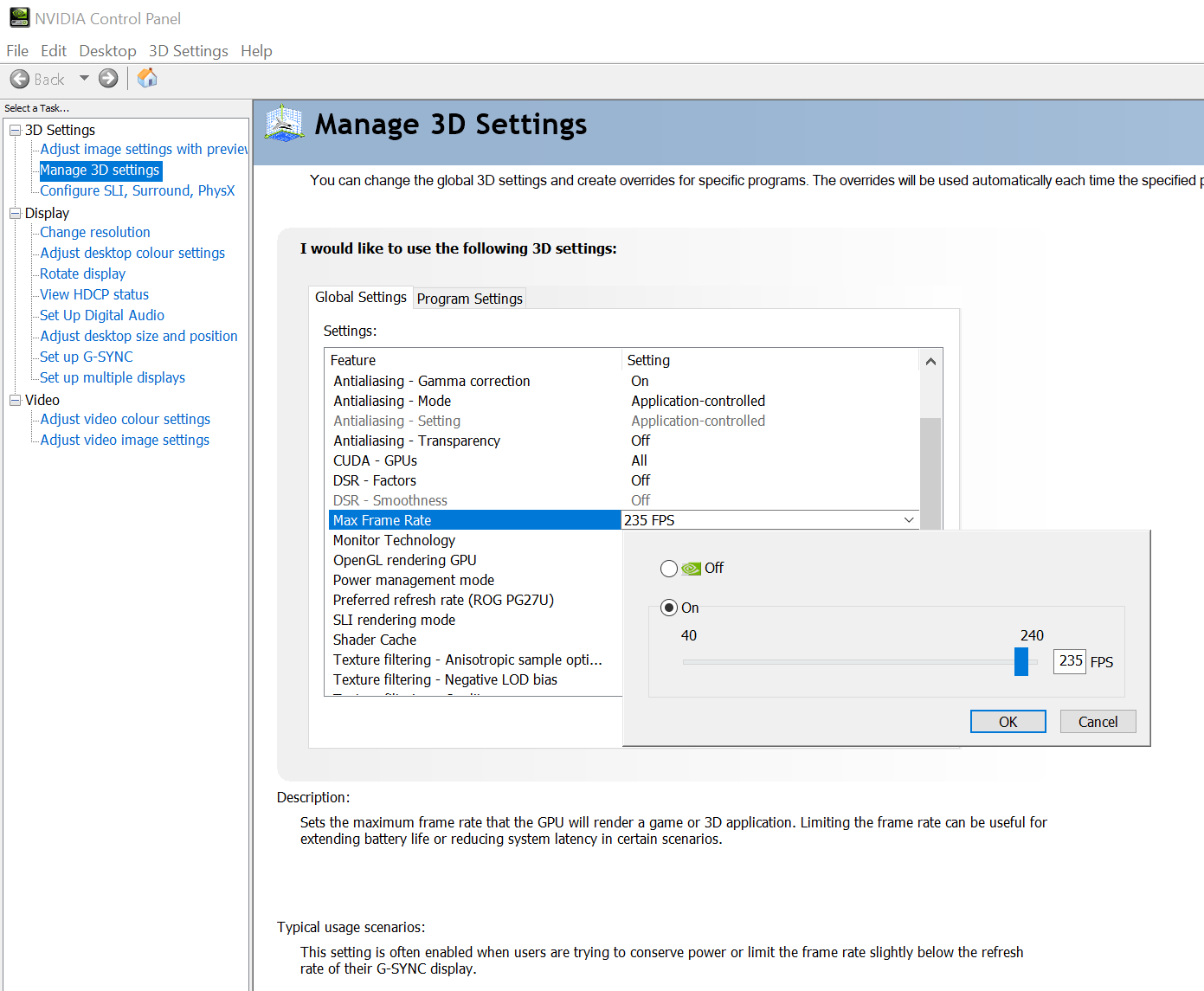The image size is (1204, 991).
Task: Click the Back arrow icon
Action: pyautogui.click(x=20, y=79)
